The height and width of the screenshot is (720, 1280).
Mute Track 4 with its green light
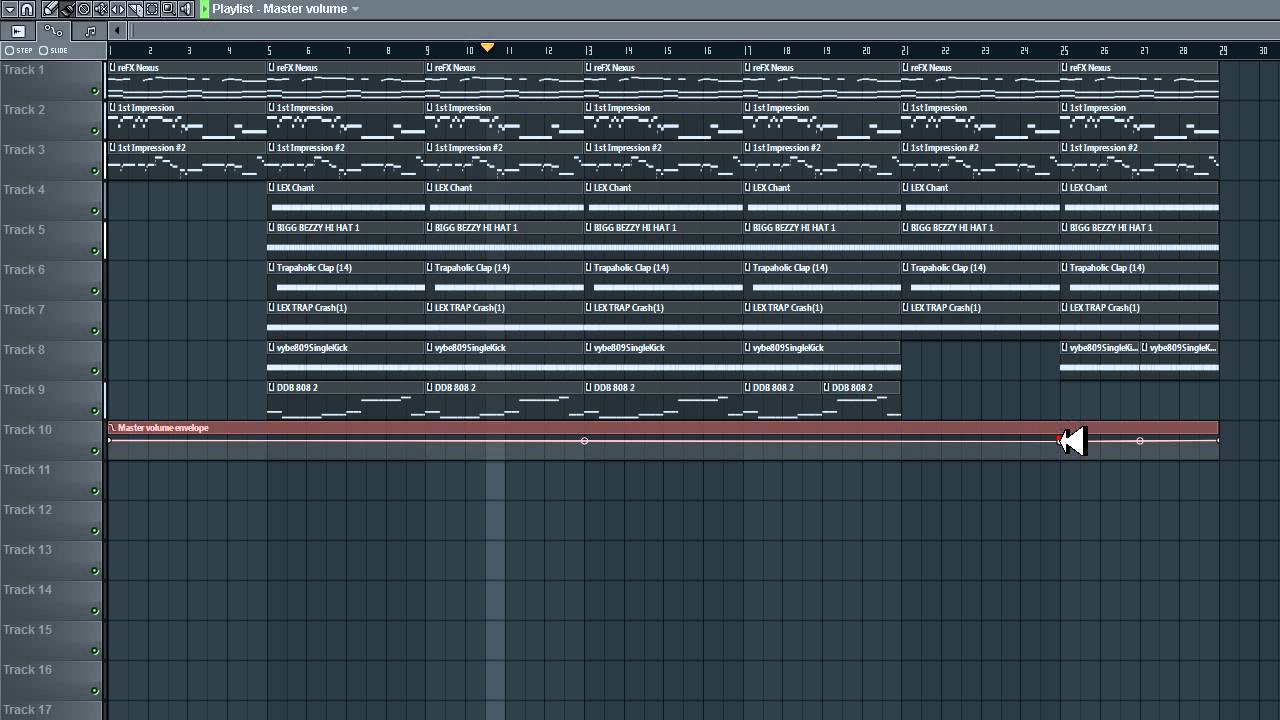click(95, 211)
